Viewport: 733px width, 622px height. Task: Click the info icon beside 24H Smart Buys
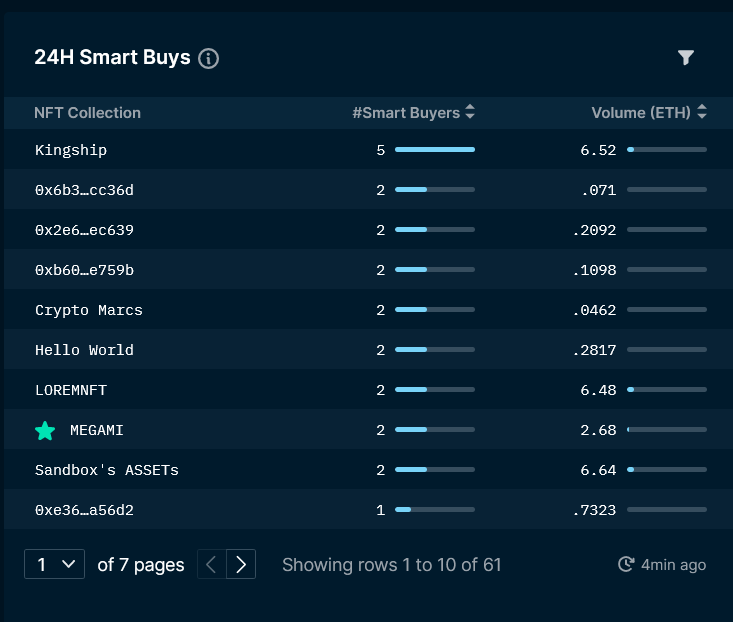208,58
